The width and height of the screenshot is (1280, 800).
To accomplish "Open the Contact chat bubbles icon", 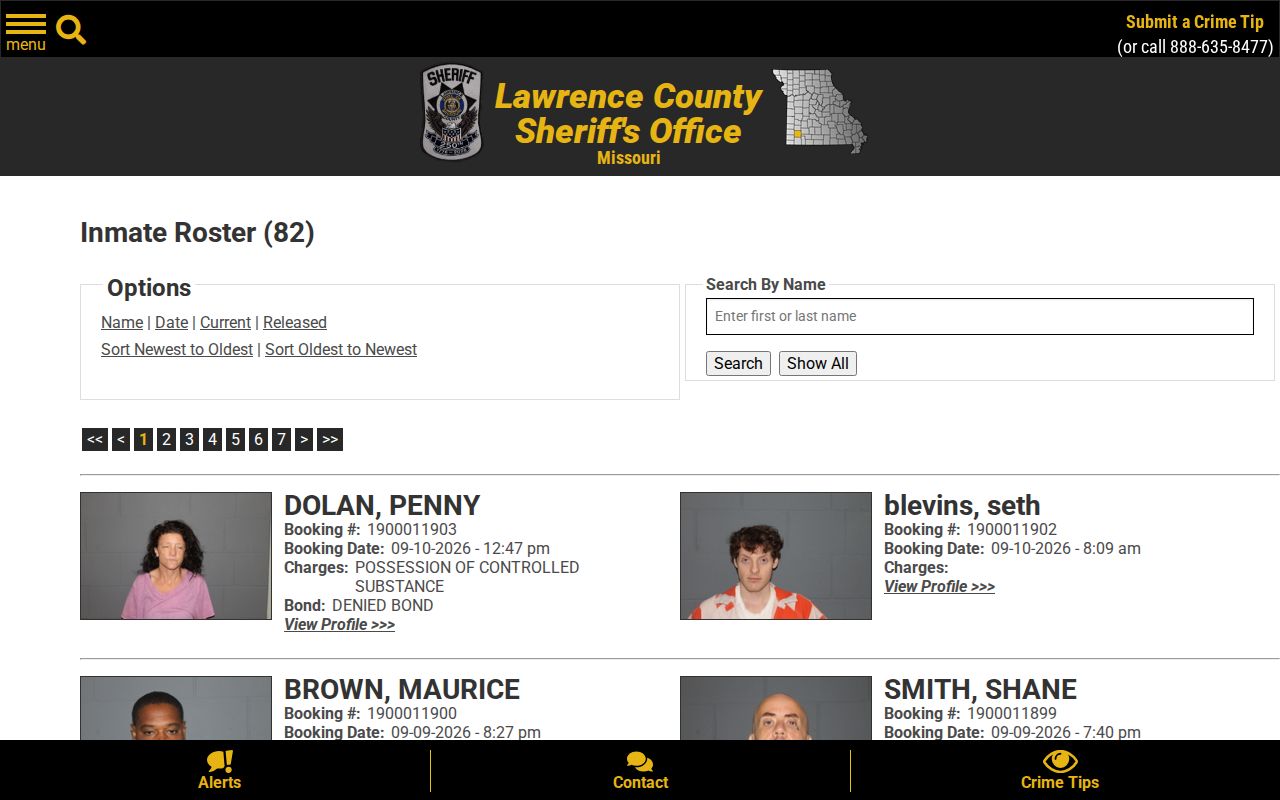I will [640, 762].
